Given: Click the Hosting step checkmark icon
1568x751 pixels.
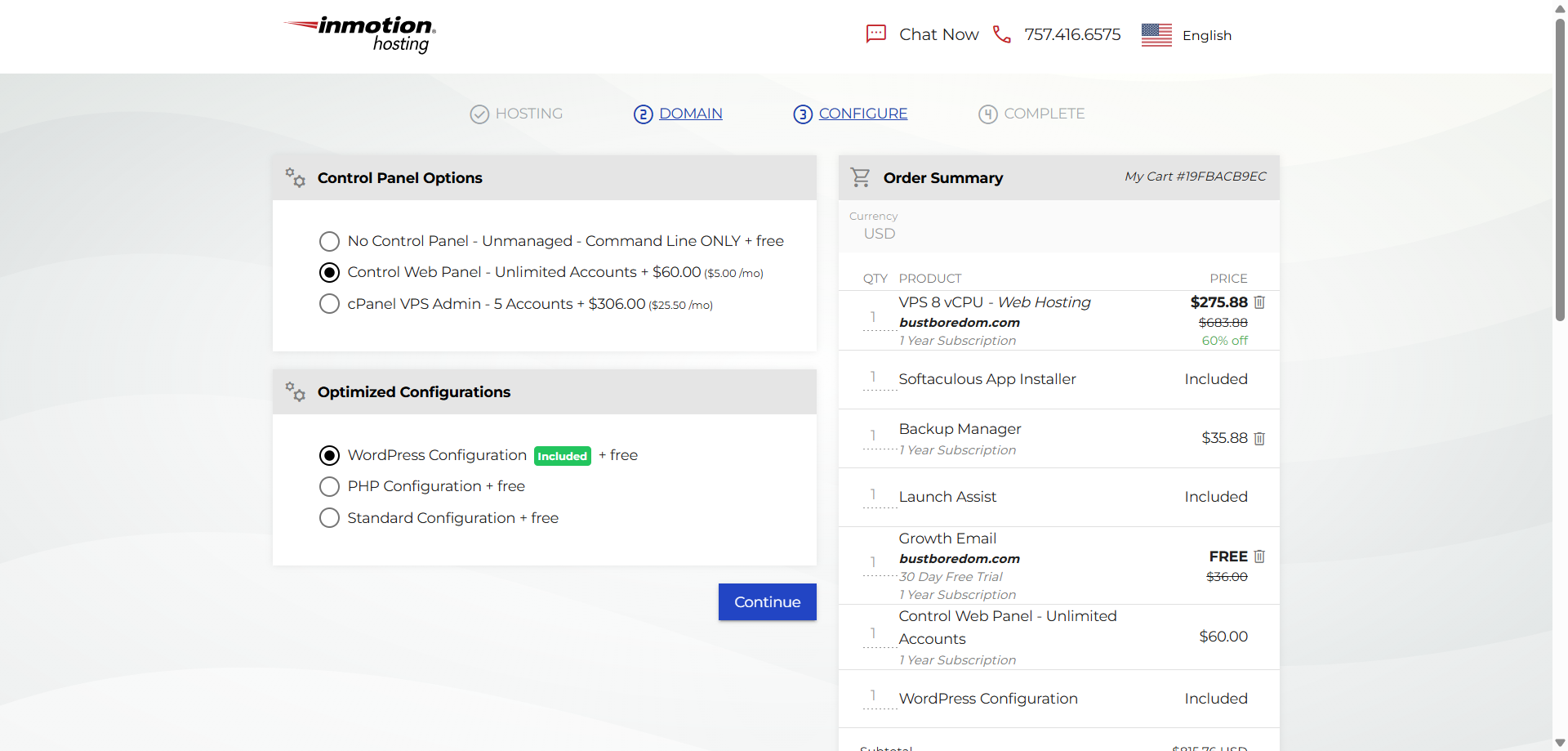Looking at the screenshot, I should tap(479, 114).
